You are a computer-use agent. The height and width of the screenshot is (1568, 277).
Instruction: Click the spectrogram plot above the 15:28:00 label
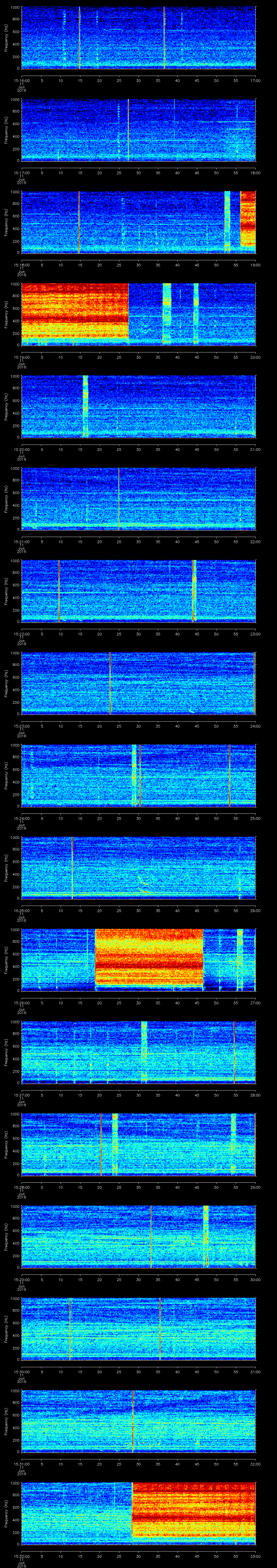(x=138, y=1144)
